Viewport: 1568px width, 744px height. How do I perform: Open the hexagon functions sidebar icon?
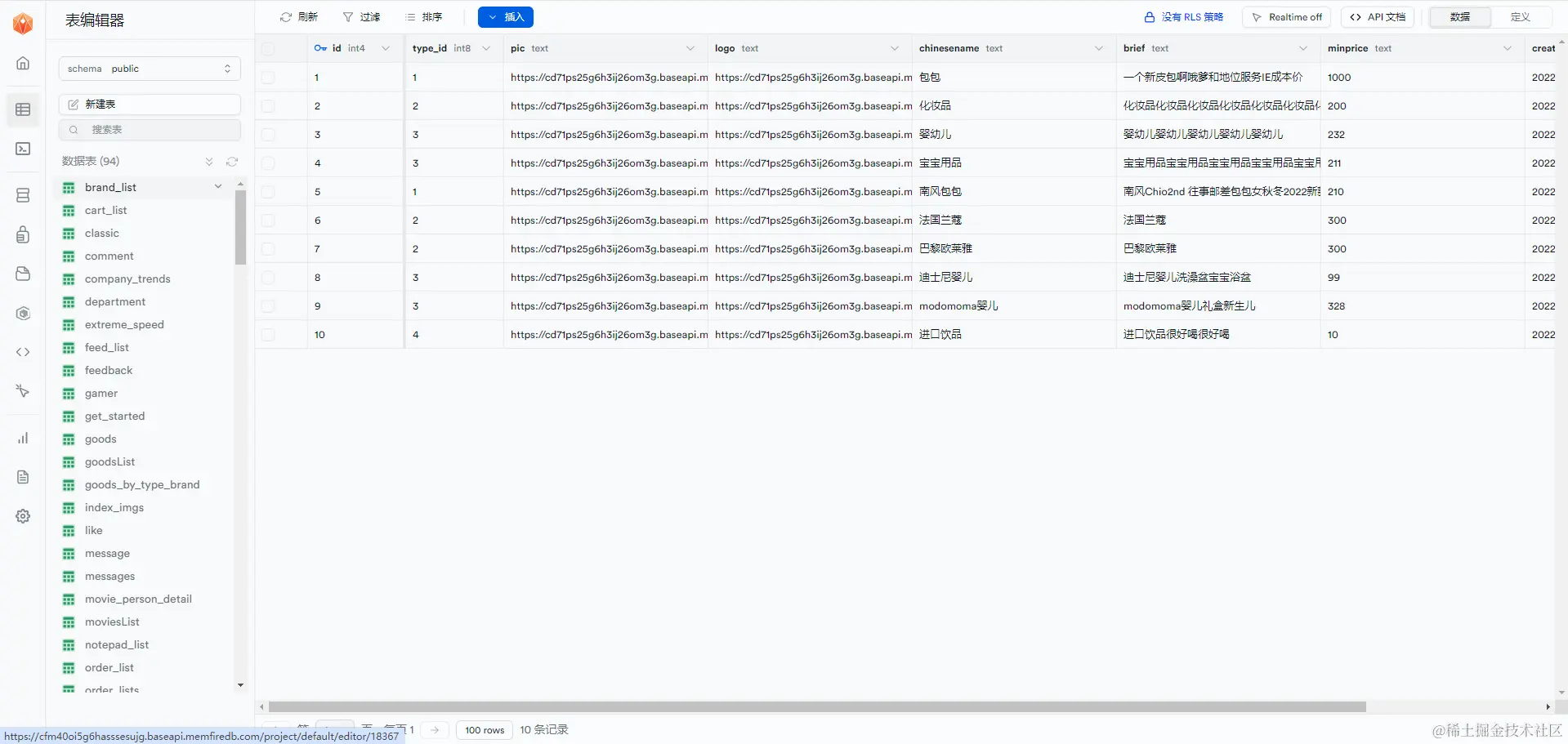pos(23,313)
